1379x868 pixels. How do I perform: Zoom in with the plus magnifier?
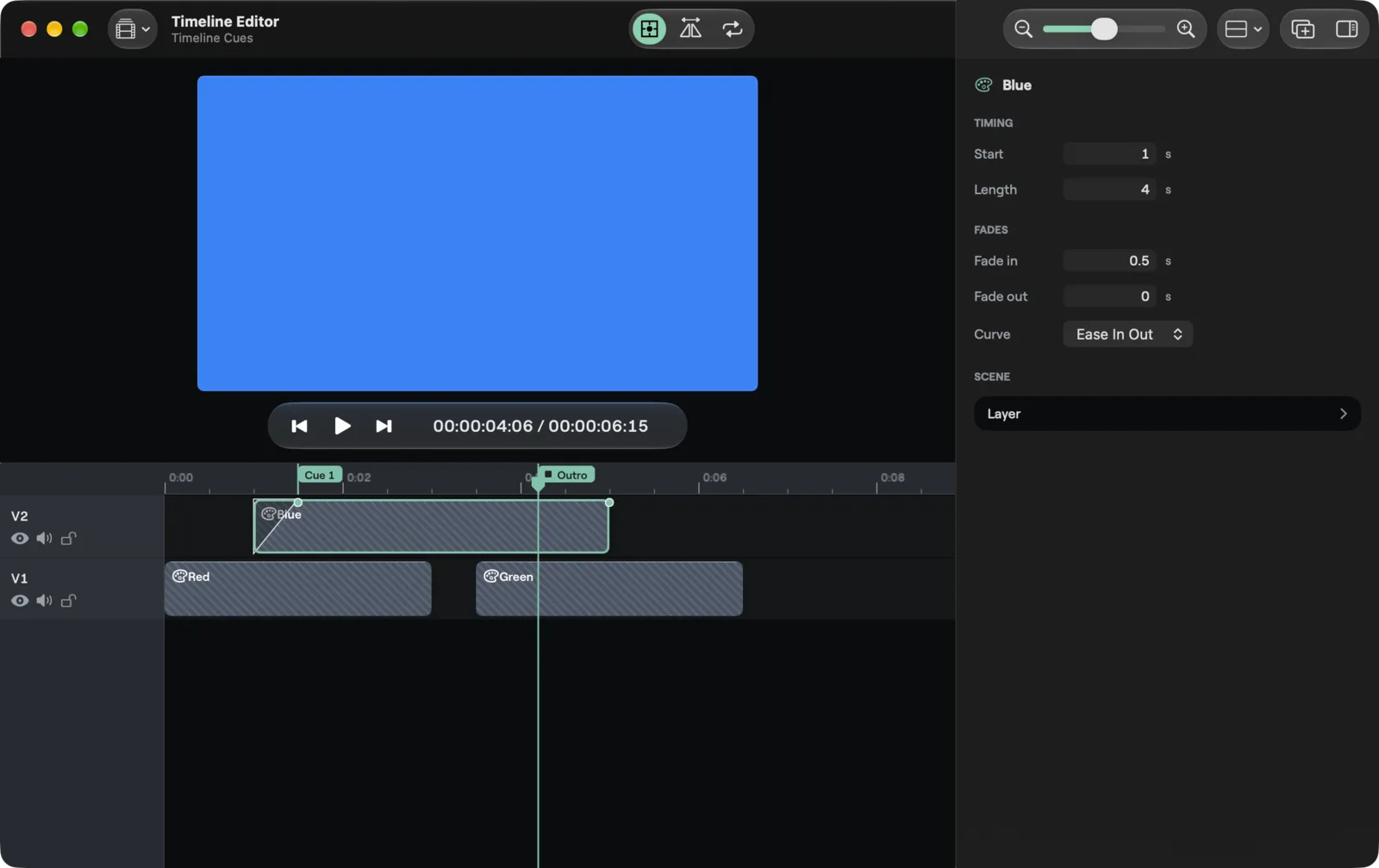tap(1186, 28)
